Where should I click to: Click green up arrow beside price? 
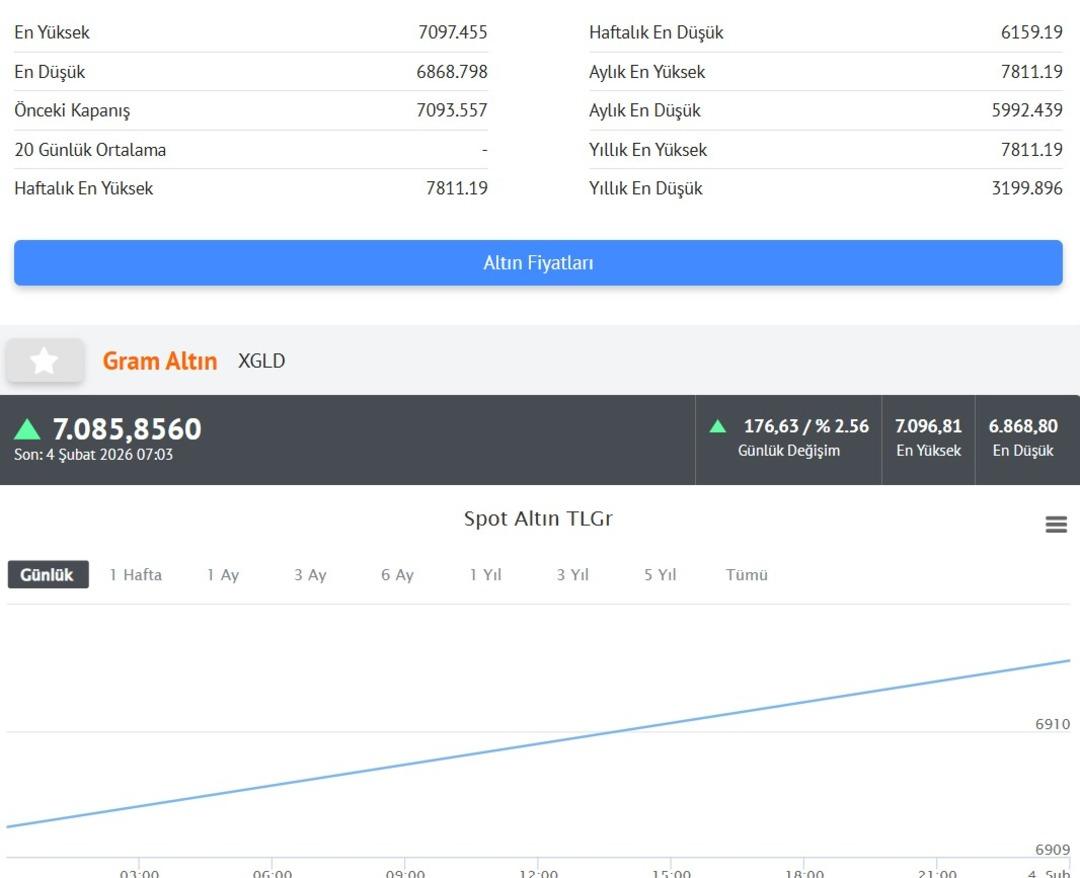point(27,430)
